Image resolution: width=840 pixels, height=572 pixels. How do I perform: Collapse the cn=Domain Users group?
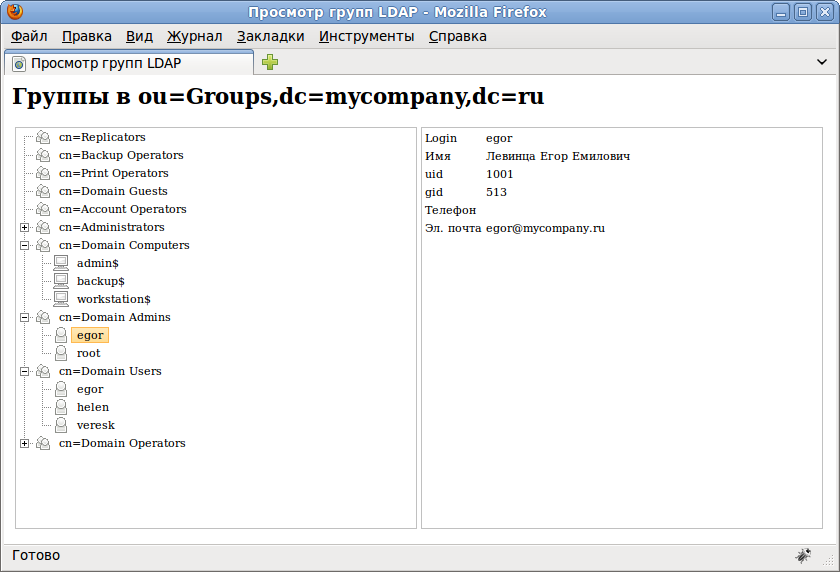pyautogui.click(x=25, y=371)
